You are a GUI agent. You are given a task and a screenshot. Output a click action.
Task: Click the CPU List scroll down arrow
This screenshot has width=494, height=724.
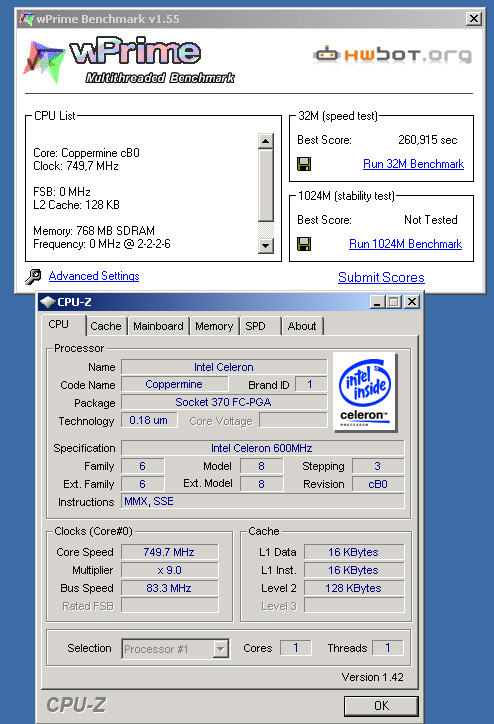pyautogui.click(x=265, y=246)
